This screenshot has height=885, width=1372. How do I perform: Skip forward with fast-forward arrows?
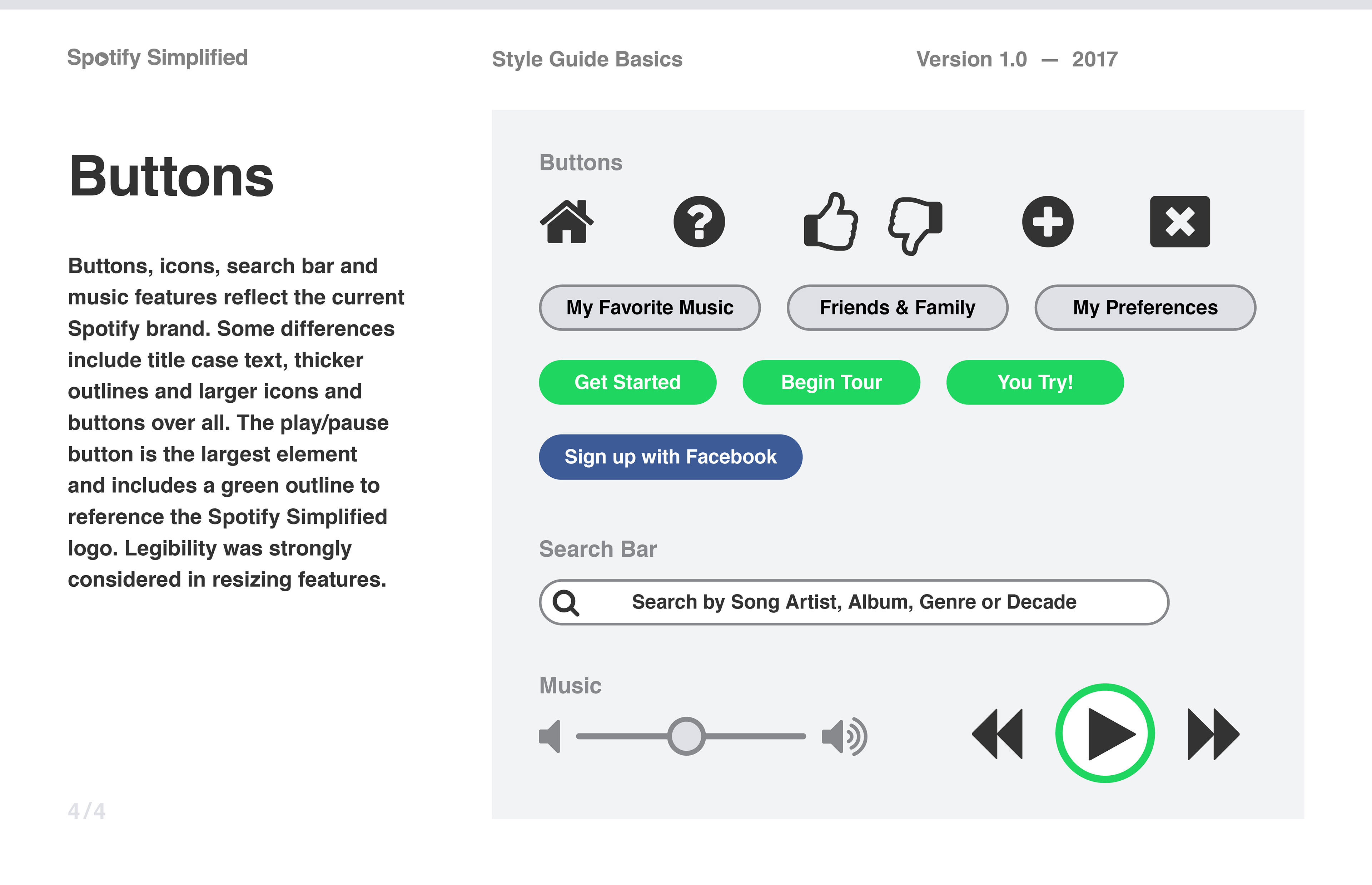pos(1213,735)
